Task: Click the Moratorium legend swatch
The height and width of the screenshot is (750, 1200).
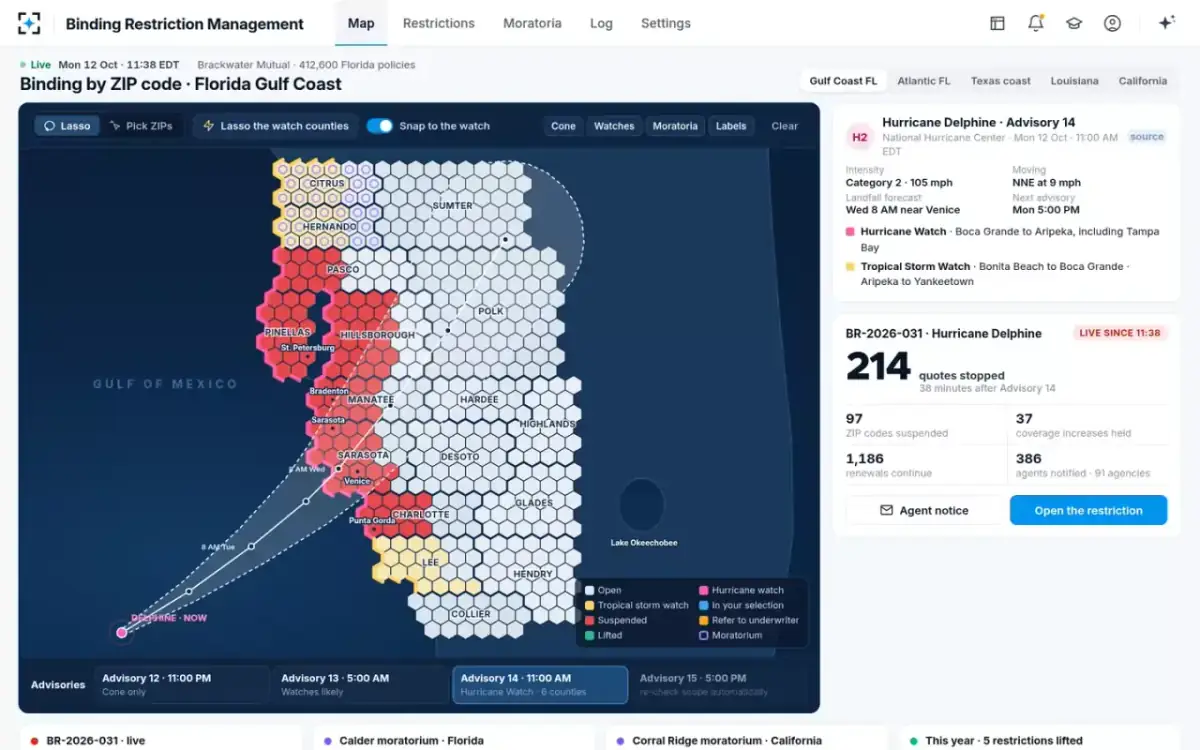Action: [x=704, y=635]
